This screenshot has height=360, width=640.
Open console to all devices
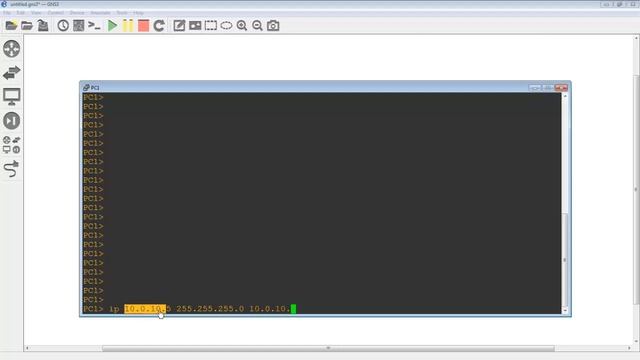click(94, 26)
